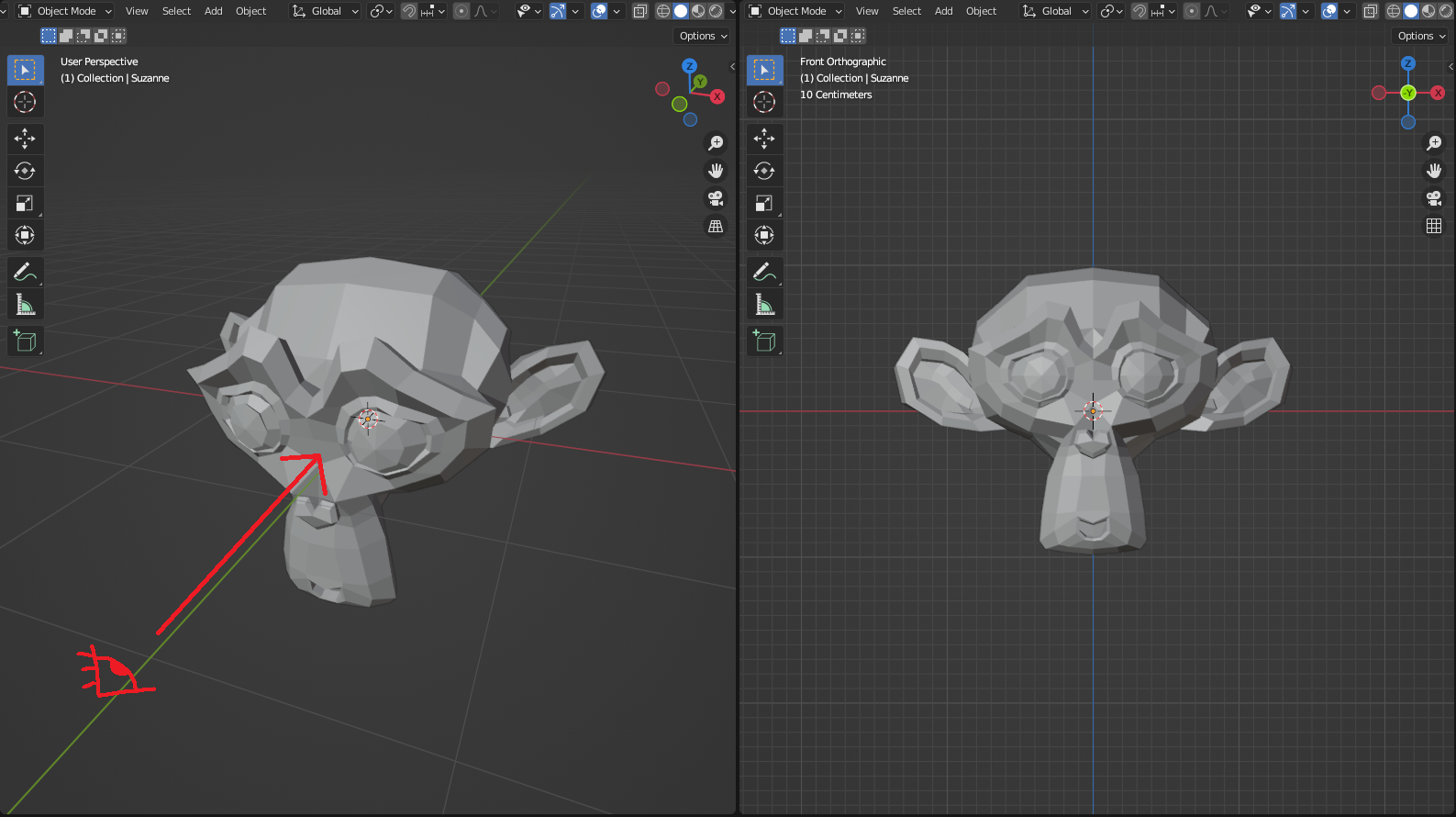Switch perspective/orthographic in User Perspective viewport

pos(716,226)
